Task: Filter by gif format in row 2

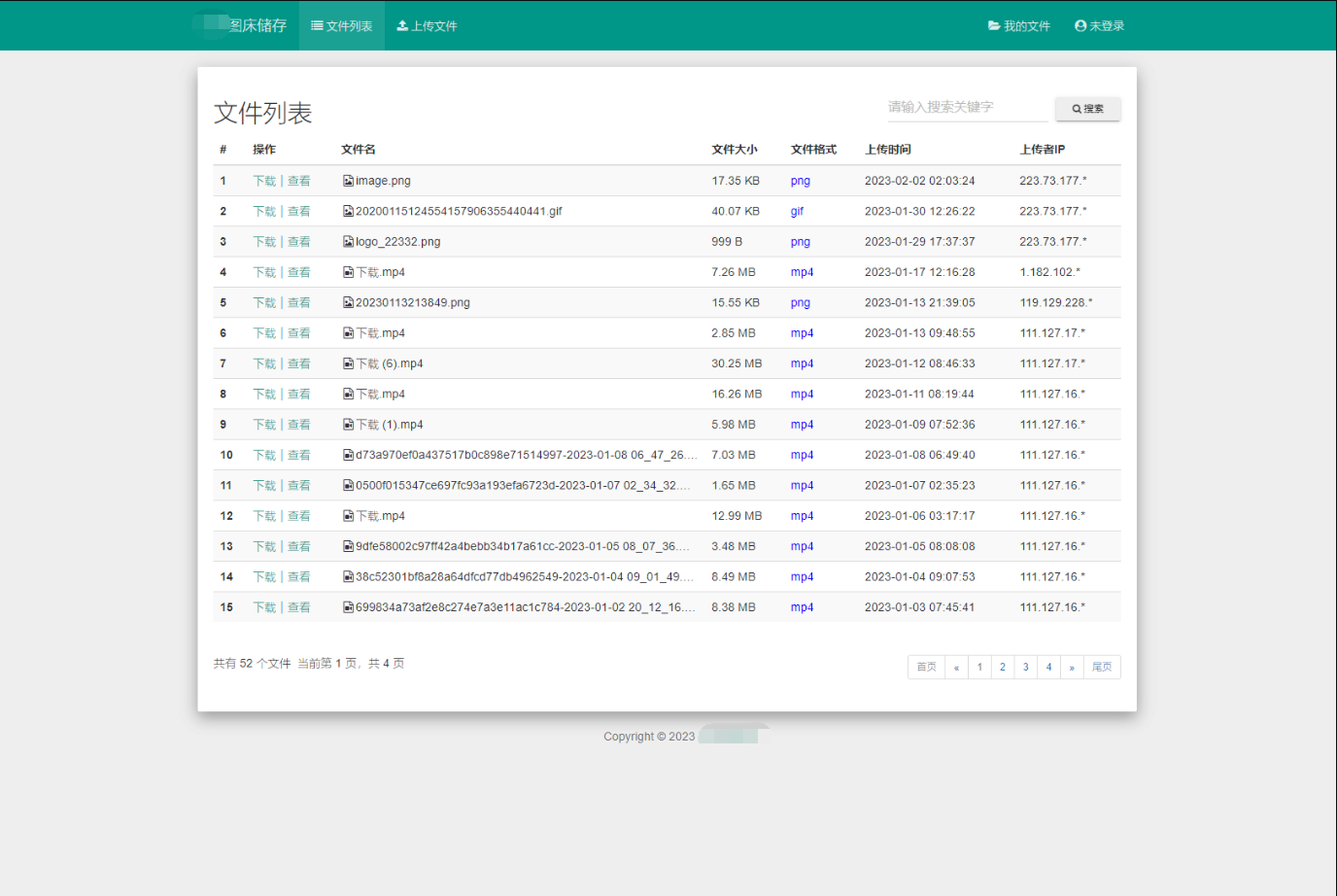Action: pos(797,212)
